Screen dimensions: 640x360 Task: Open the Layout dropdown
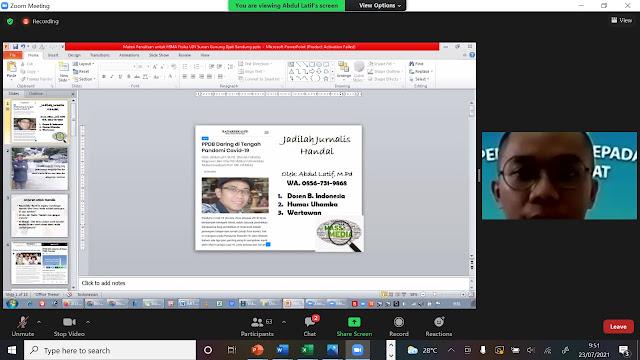tap(84, 64)
